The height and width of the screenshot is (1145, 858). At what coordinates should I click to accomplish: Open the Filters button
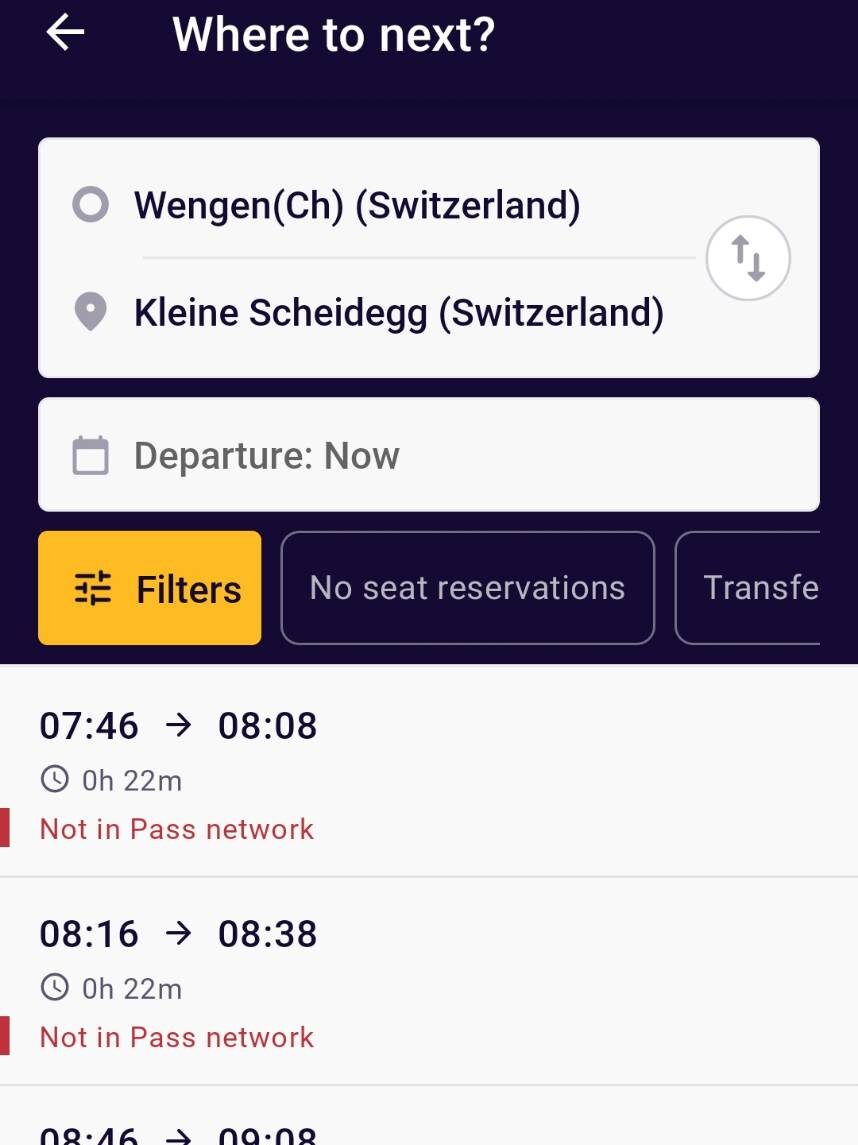150,588
